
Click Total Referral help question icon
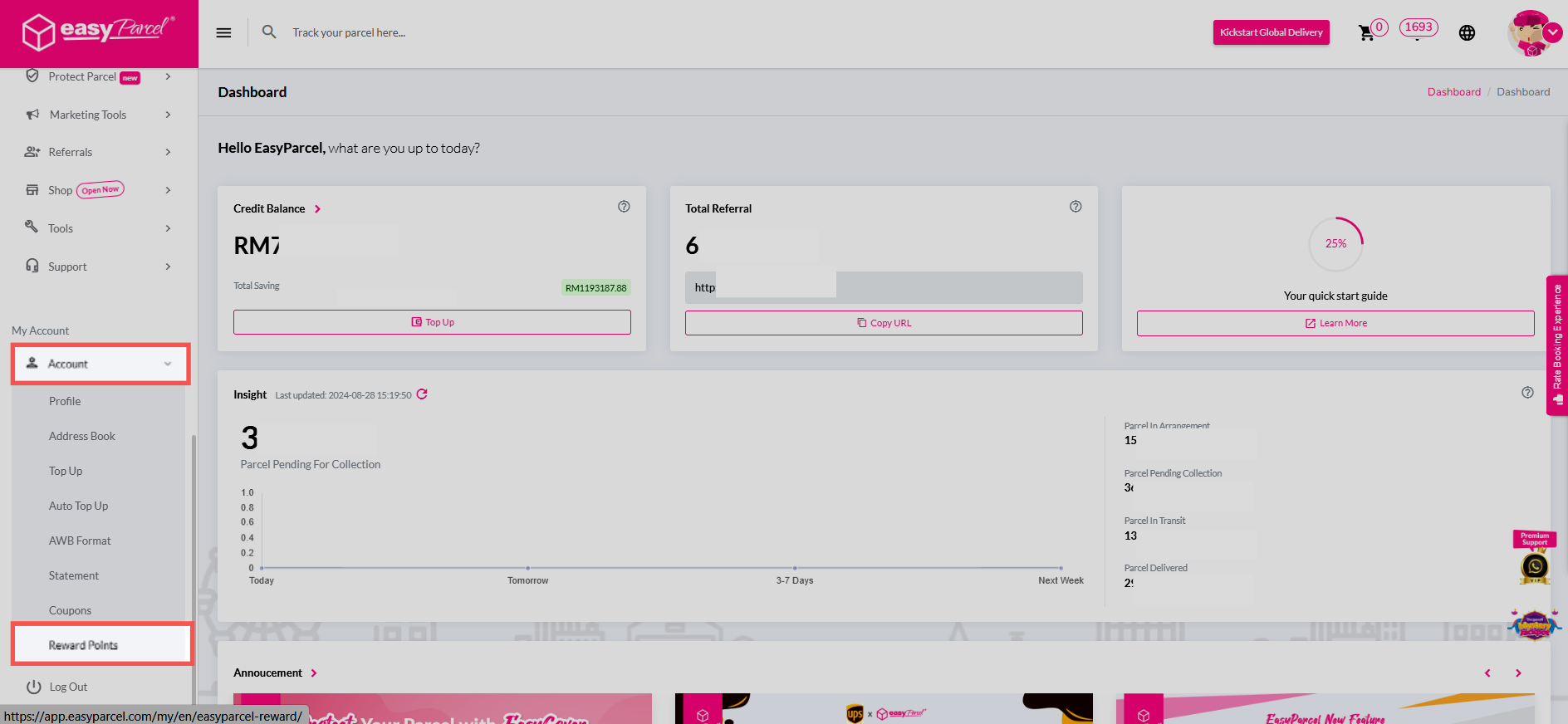pyautogui.click(x=1076, y=207)
